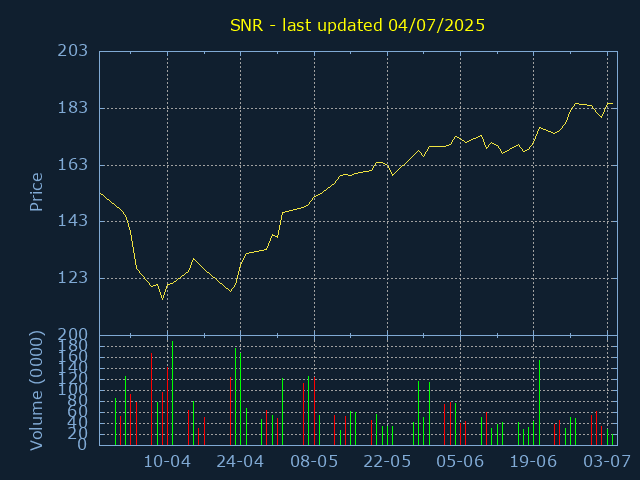This screenshot has width=640, height=480.
Task: Click the date label 08-05
Action: point(314,462)
